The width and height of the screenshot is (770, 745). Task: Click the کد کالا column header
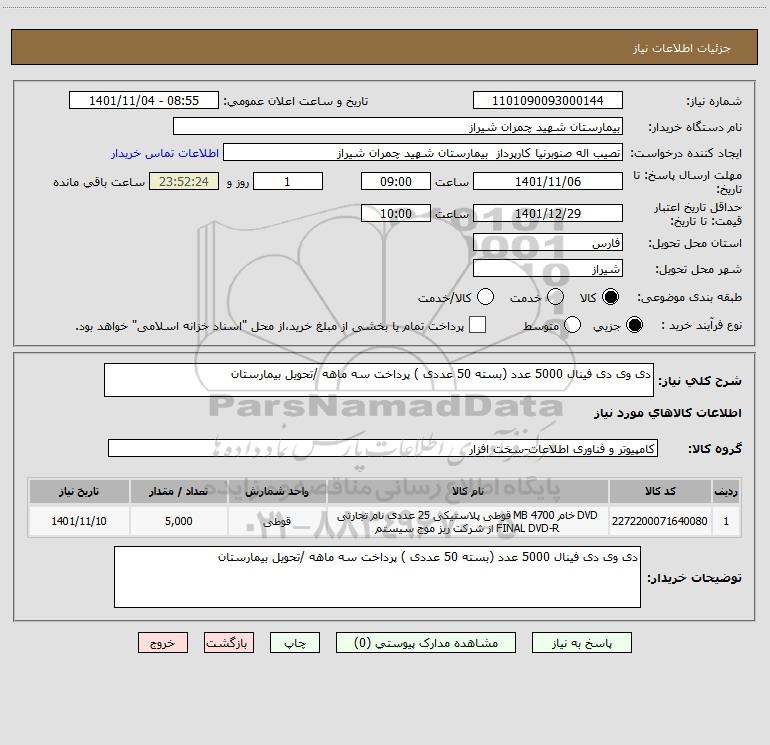tap(660, 491)
